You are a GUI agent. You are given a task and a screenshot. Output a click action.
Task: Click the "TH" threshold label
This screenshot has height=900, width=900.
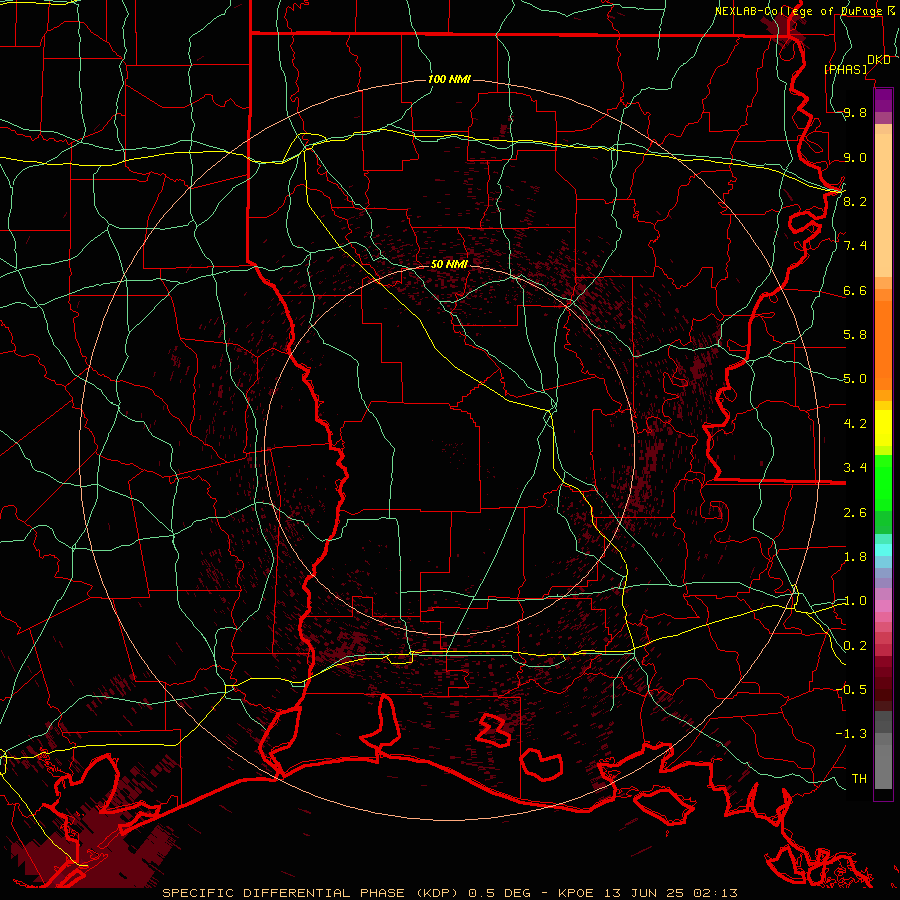pyautogui.click(x=859, y=778)
